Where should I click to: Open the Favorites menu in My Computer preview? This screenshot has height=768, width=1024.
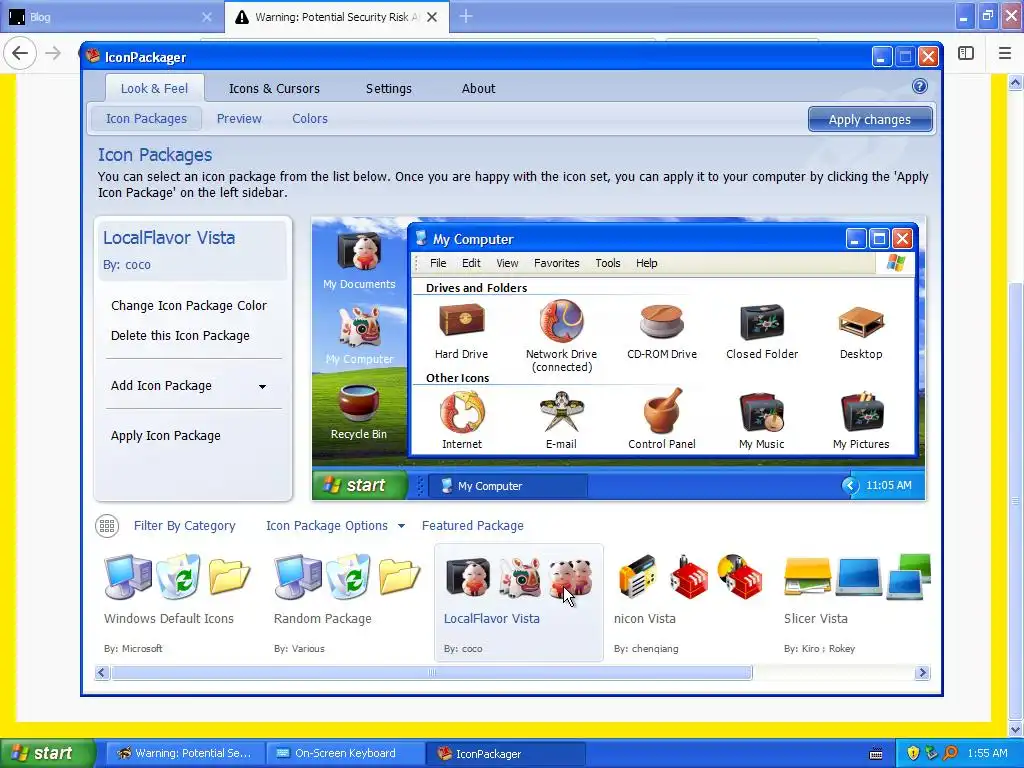[556, 263]
